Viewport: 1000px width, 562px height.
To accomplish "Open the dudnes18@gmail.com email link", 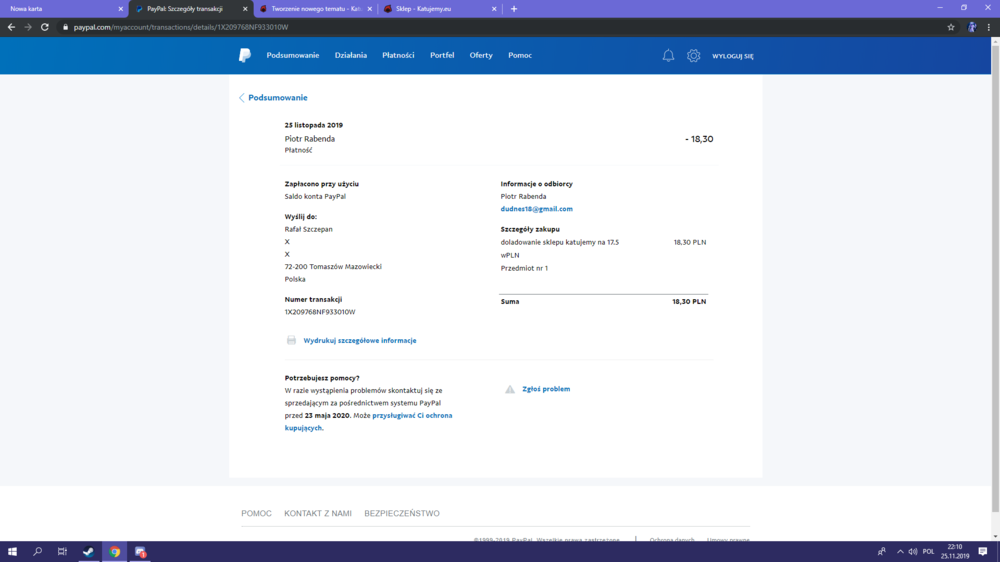I will 536,209.
